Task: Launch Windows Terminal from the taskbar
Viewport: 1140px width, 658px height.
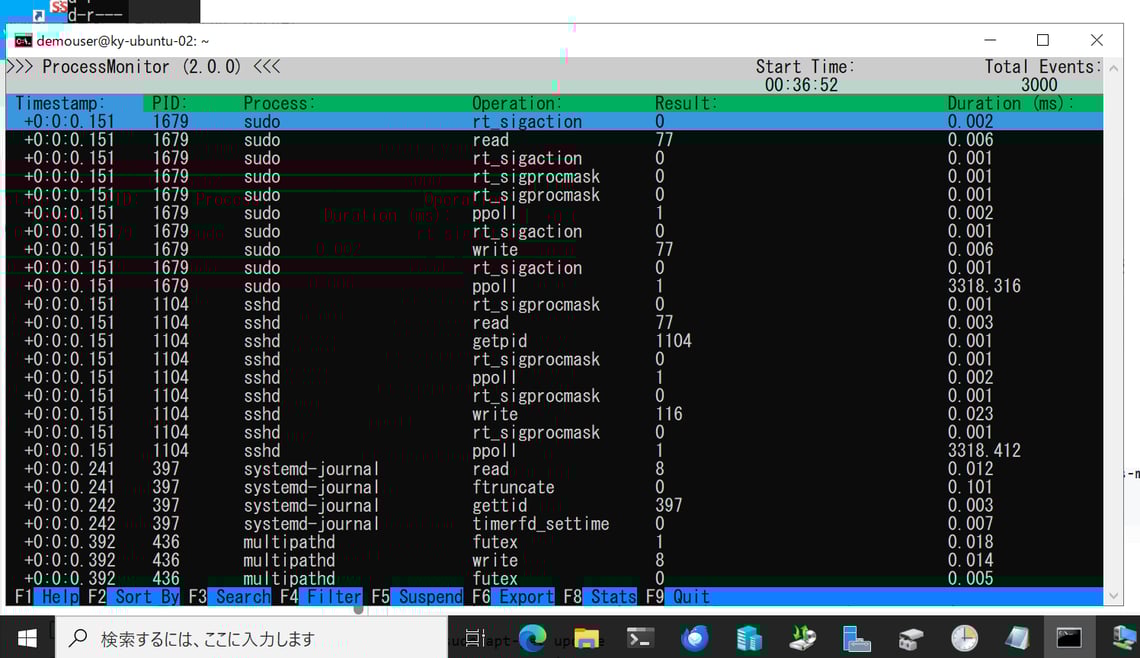Action: (638, 637)
